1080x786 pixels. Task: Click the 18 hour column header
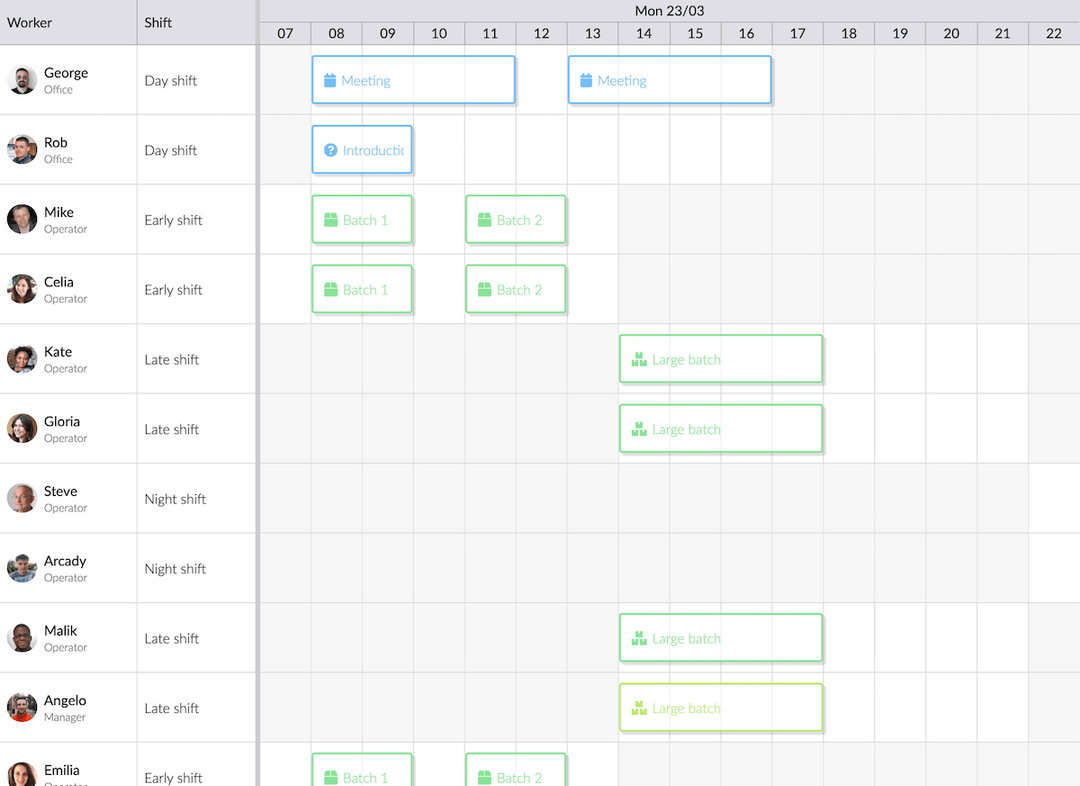coord(848,33)
